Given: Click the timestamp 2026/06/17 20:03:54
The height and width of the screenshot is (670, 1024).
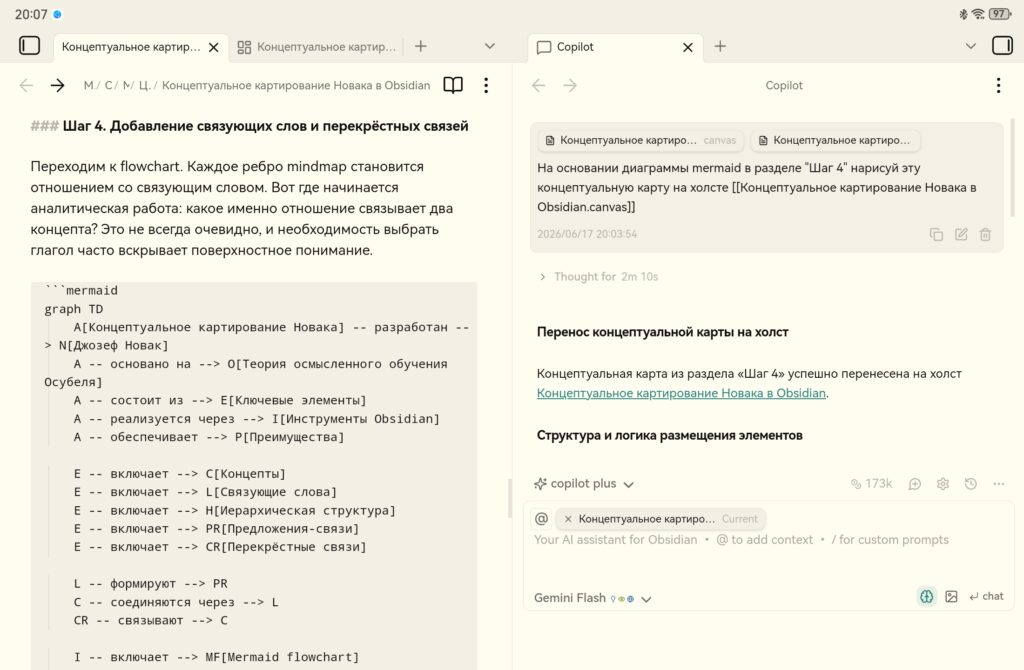Looking at the screenshot, I should (586, 234).
